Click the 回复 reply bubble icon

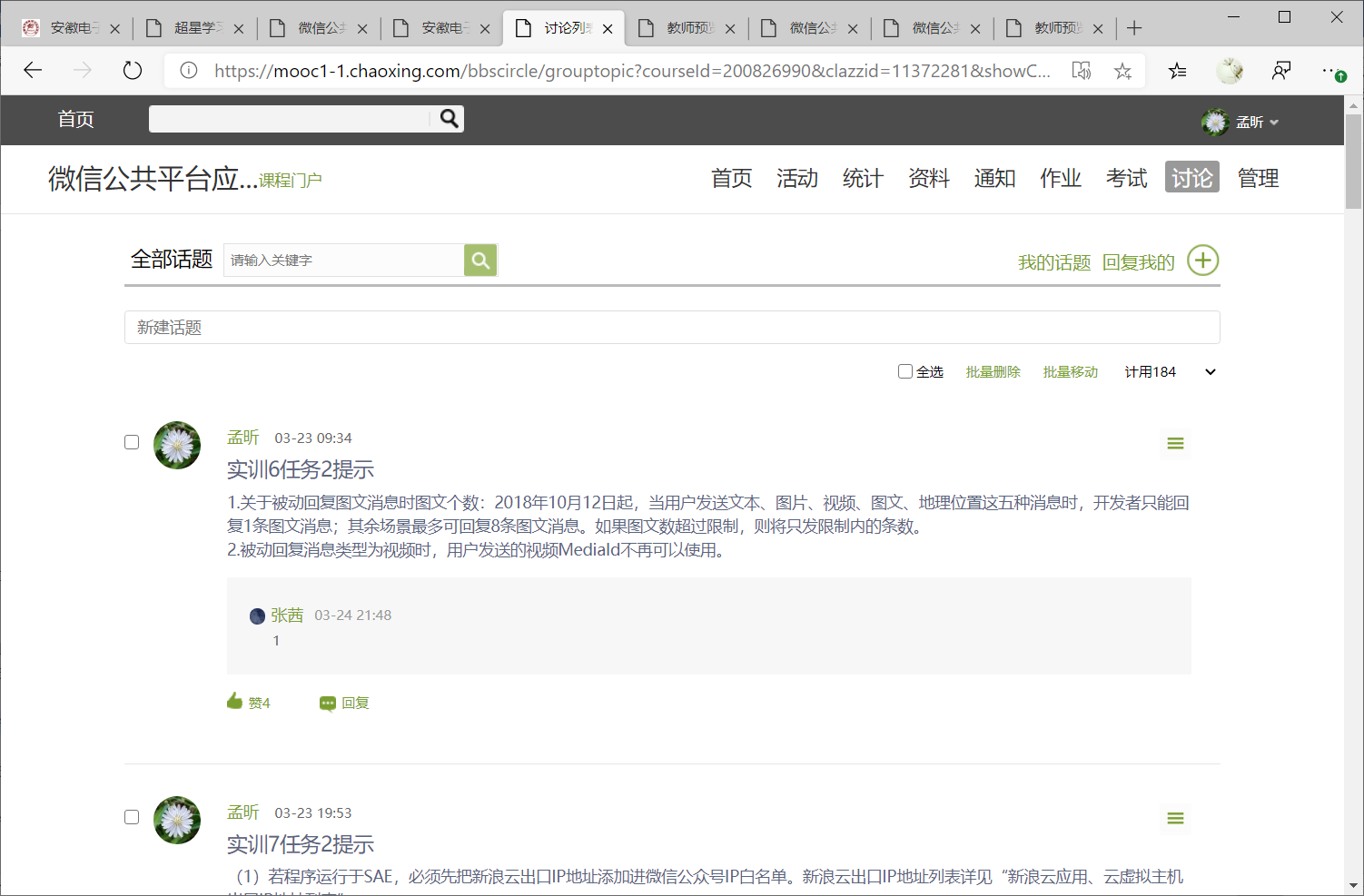[328, 704]
